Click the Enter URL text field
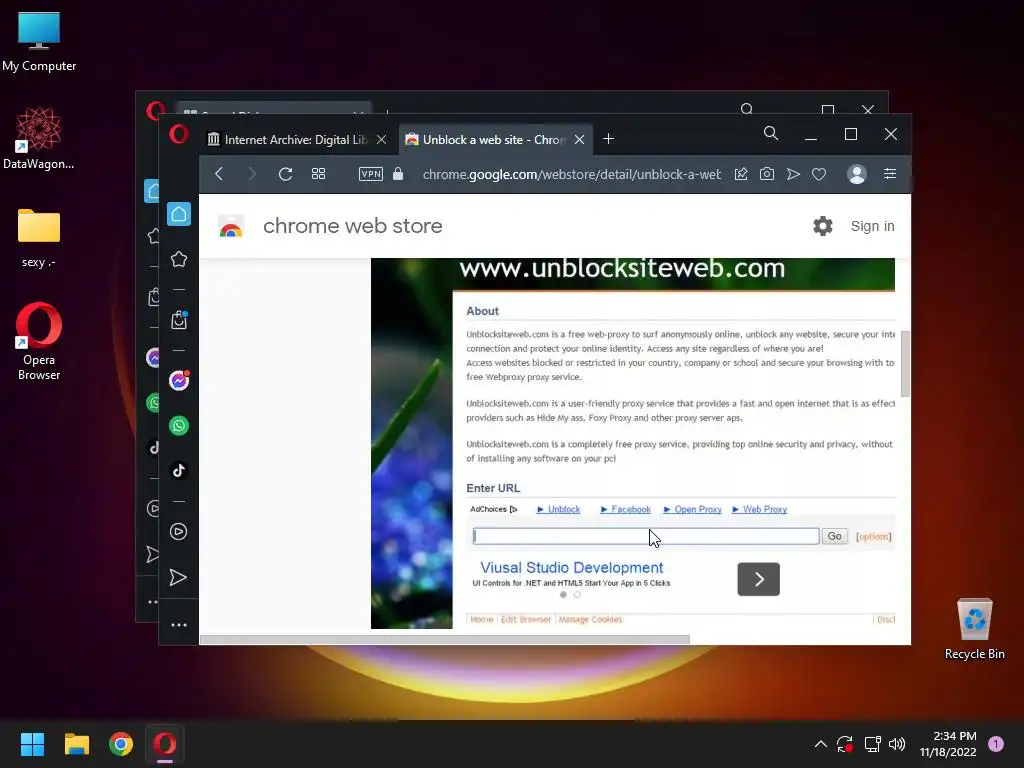Screen dimensions: 1024x768 [x=646, y=536]
